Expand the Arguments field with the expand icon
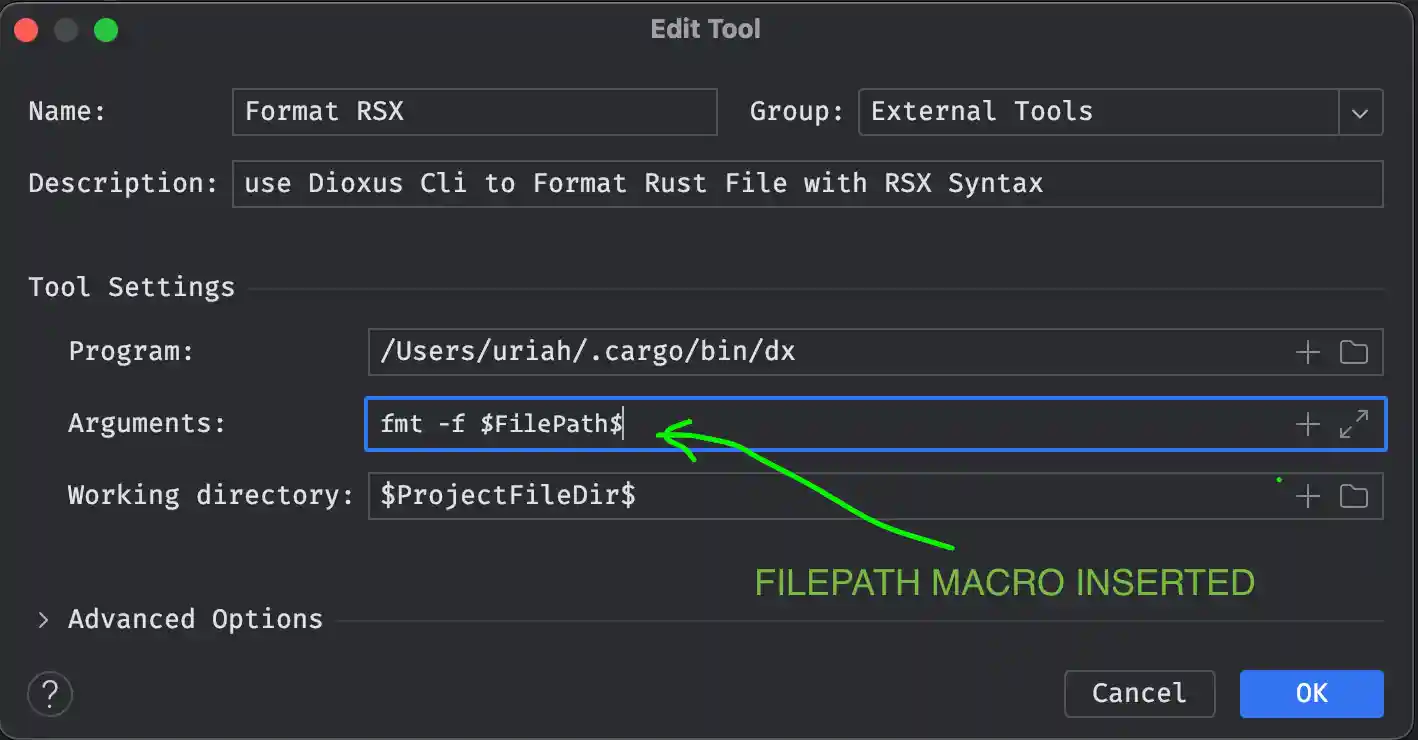The image size is (1418, 740). pyautogui.click(x=1354, y=425)
